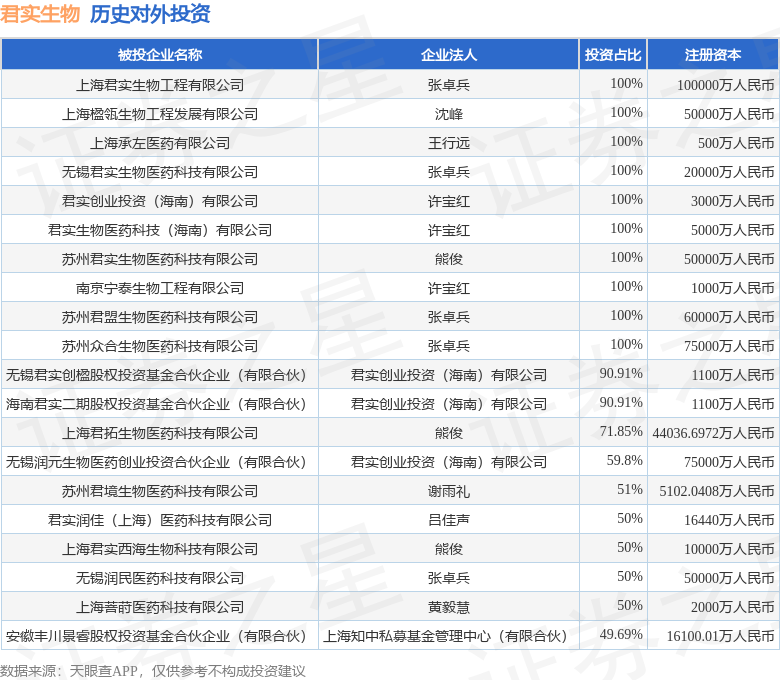Click 500万人民币 registered capital
The width and height of the screenshot is (780, 680).
click(x=736, y=143)
